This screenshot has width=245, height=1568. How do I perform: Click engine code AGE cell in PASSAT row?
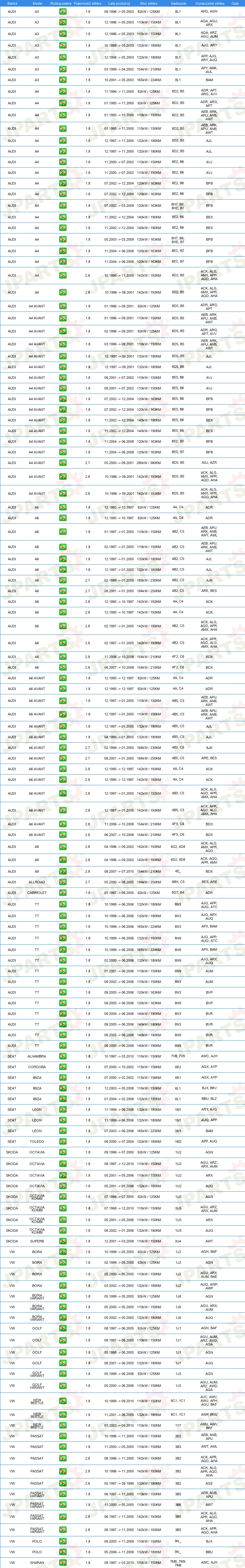(x=209, y=1483)
